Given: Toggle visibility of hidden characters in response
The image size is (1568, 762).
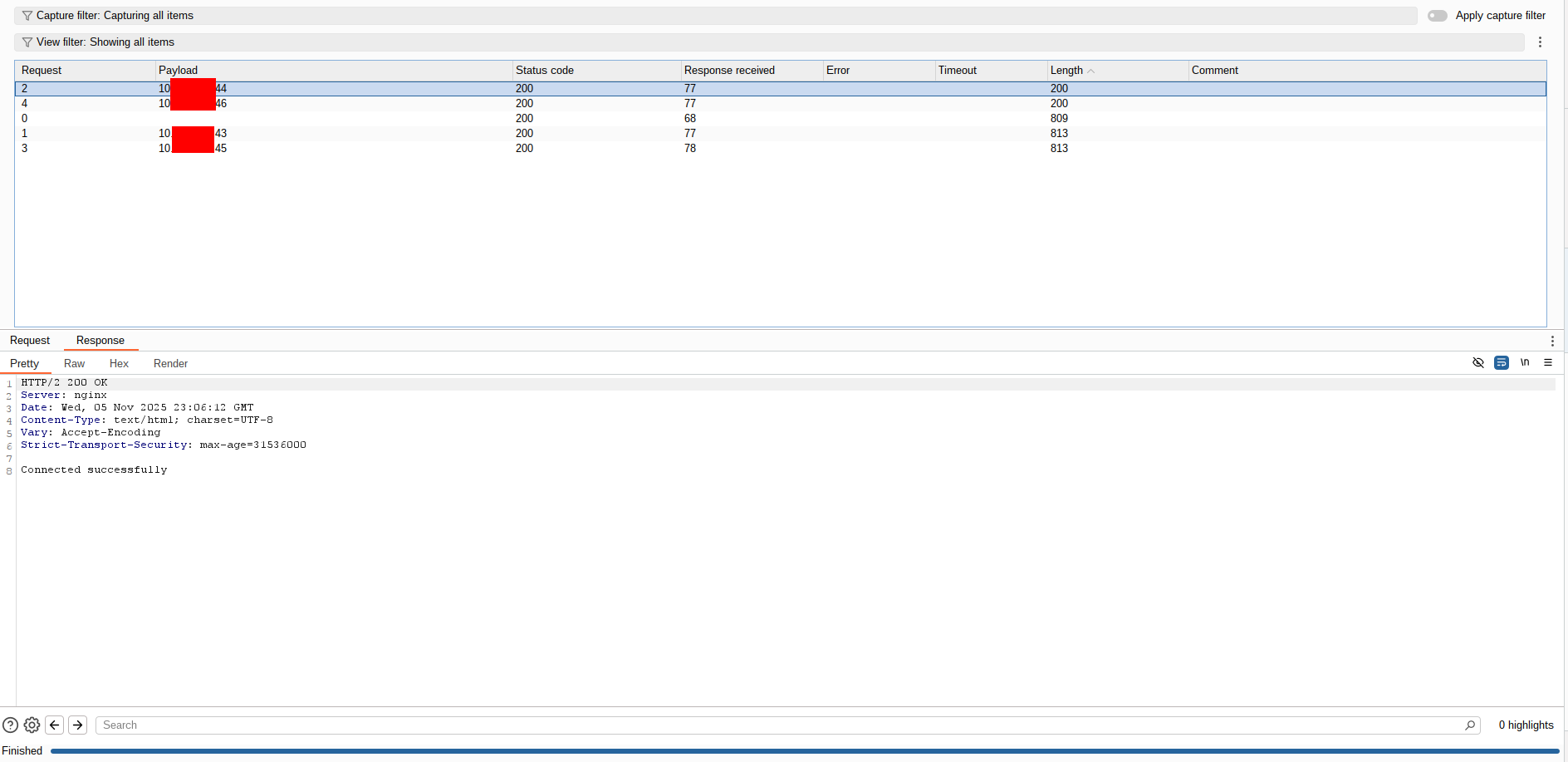Looking at the screenshot, I should (x=1478, y=363).
